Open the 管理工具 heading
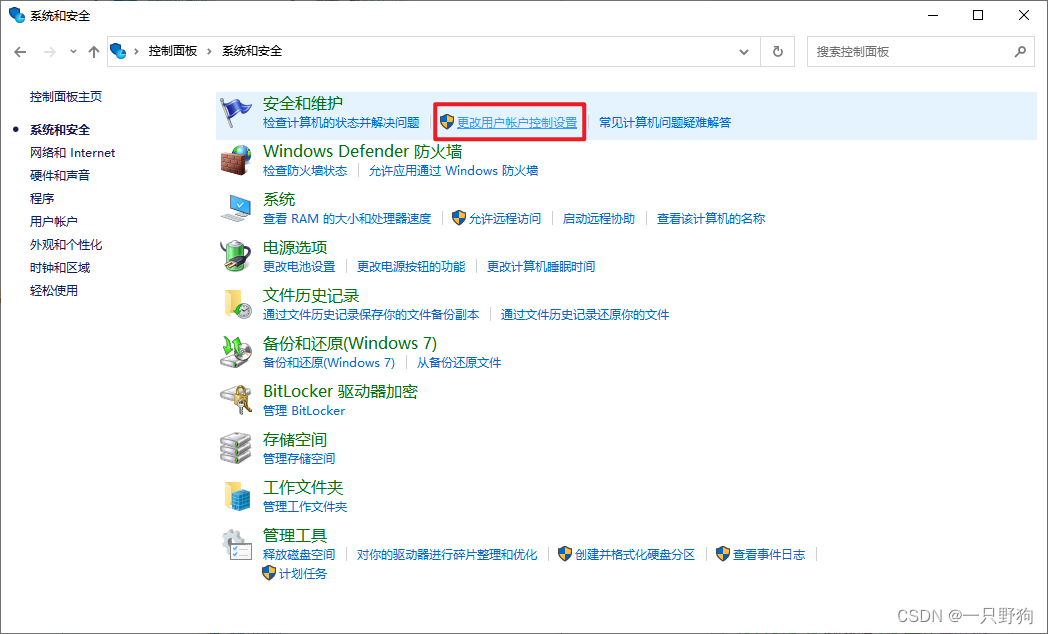The height and width of the screenshot is (634, 1048). coord(295,536)
